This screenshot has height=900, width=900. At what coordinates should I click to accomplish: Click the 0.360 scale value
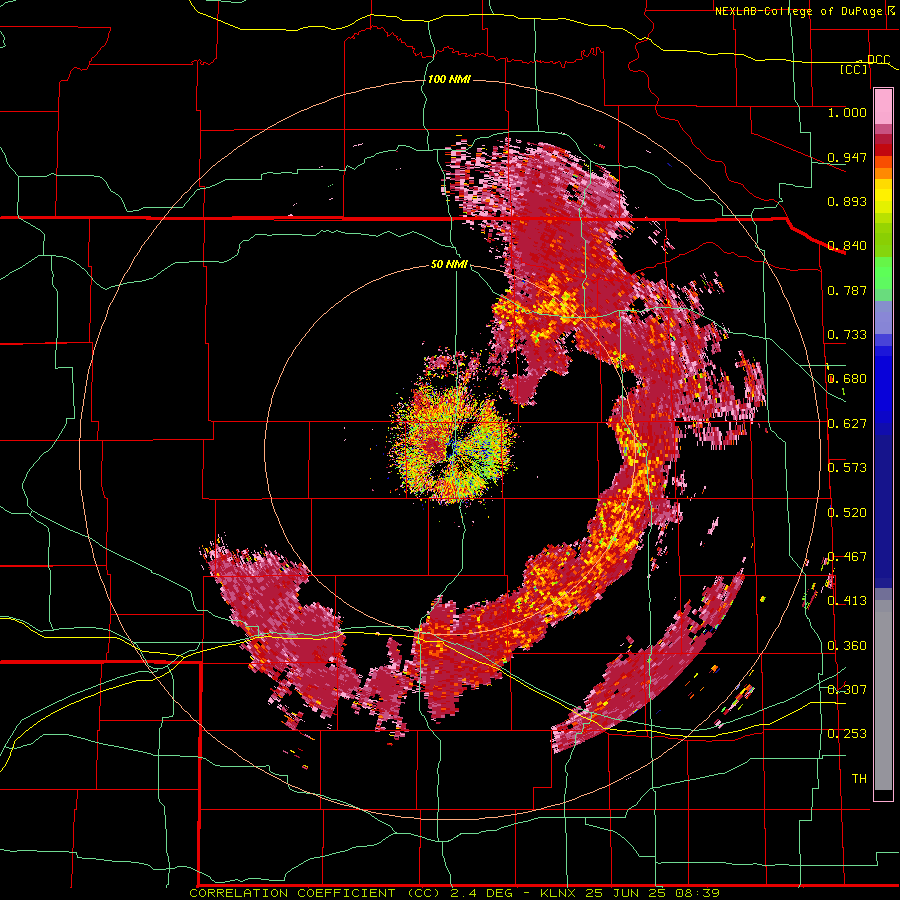(x=847, y=646)
